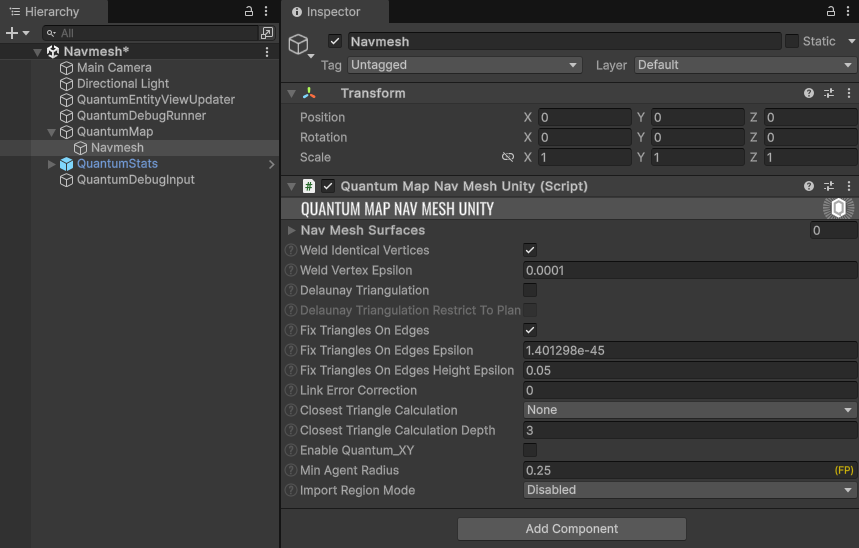Enable Delaunay Triangulation checkbox
This screenshot has width=859, height=548.
point(530,290)
